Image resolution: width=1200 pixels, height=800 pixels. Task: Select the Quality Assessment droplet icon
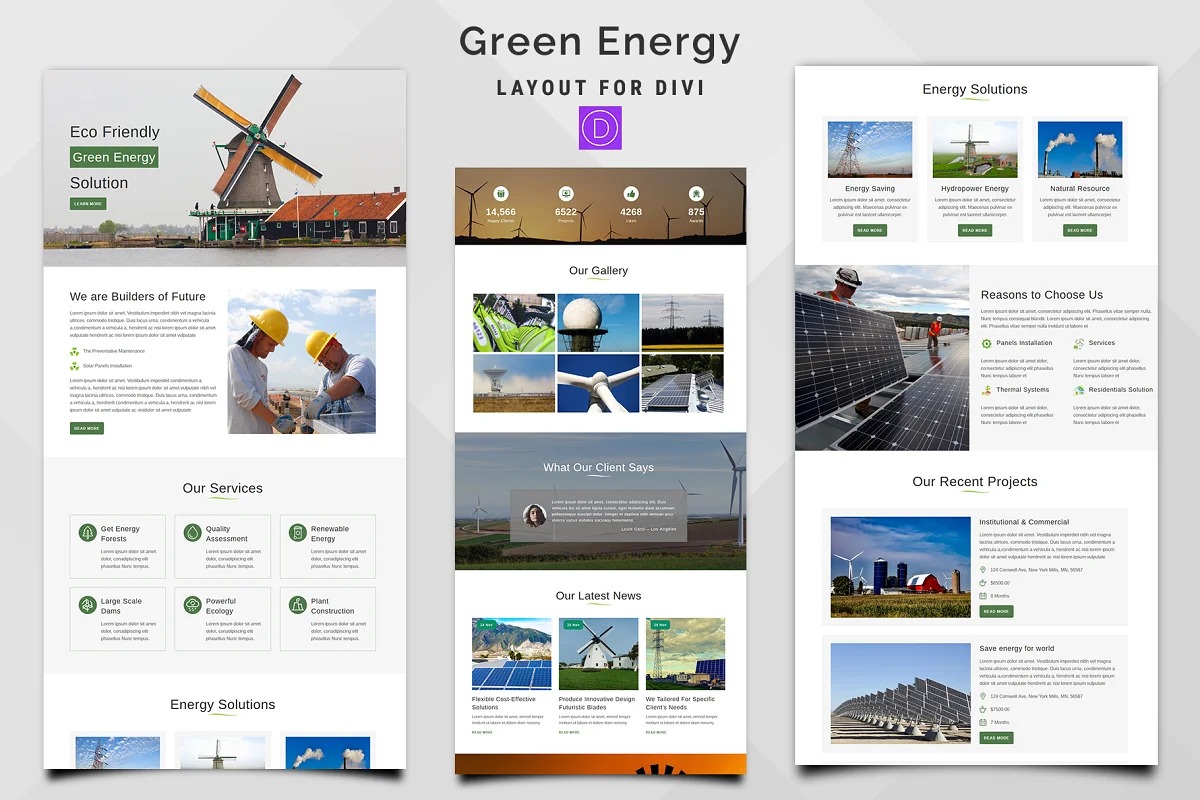193,533
